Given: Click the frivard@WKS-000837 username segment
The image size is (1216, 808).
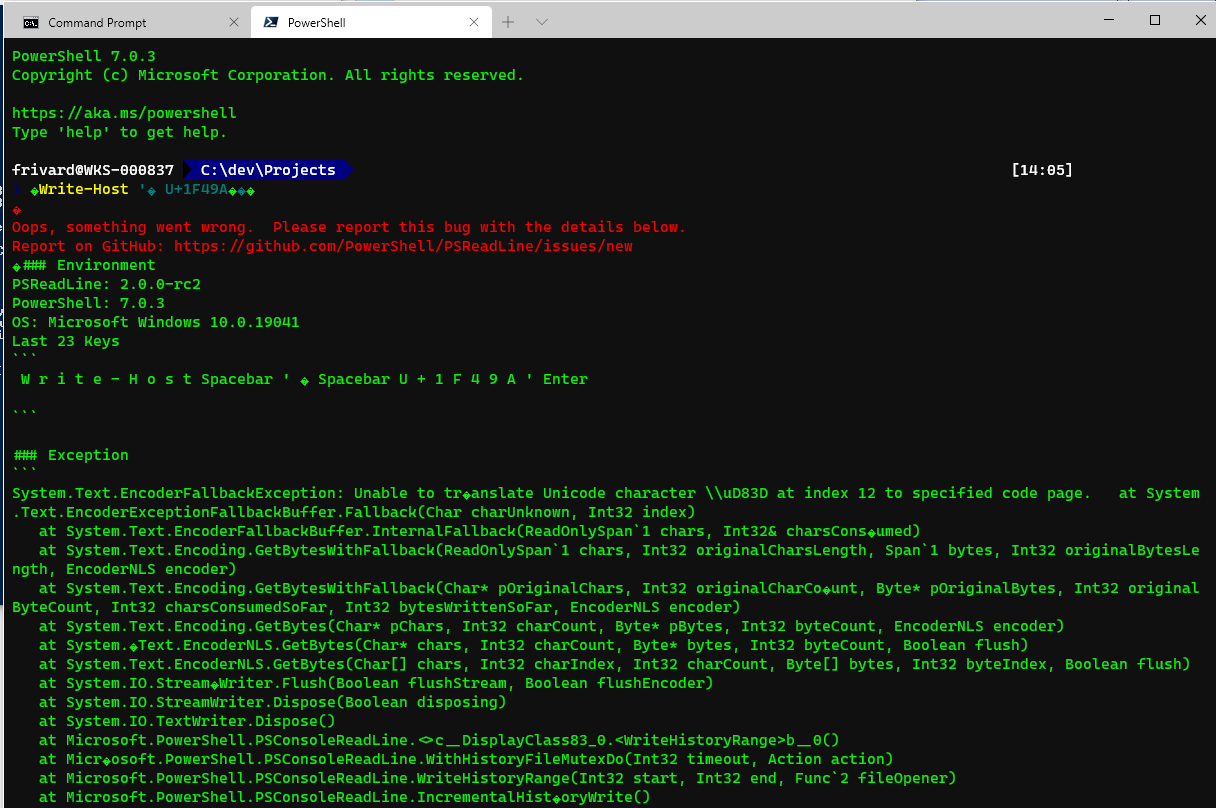Looking at the screenshot, I should (x=90, y=169).
